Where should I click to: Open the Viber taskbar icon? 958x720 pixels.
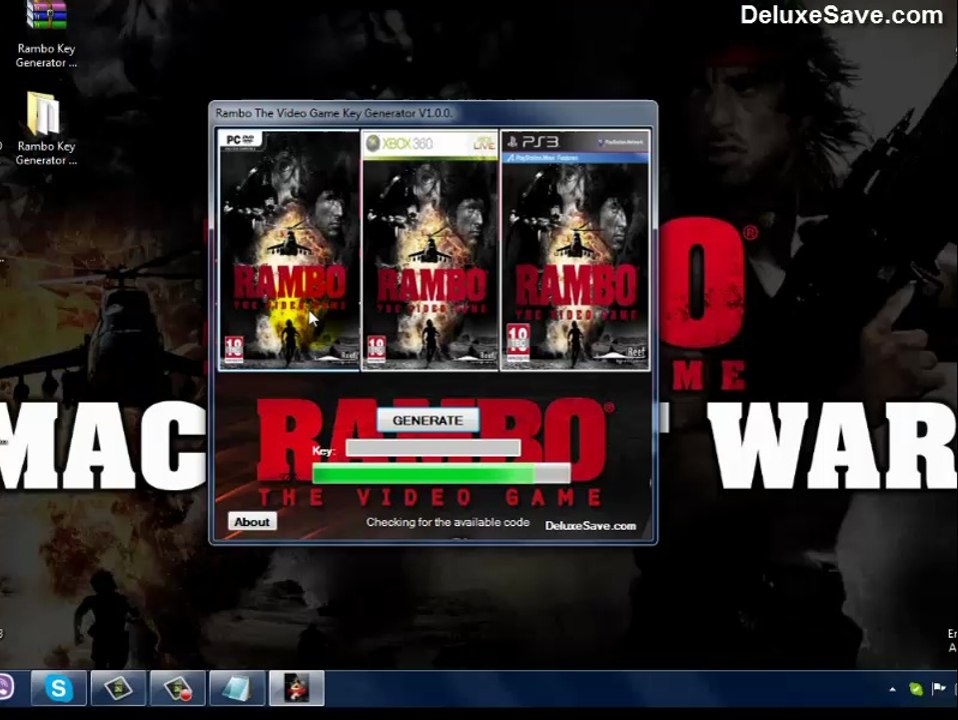[5, 687]
